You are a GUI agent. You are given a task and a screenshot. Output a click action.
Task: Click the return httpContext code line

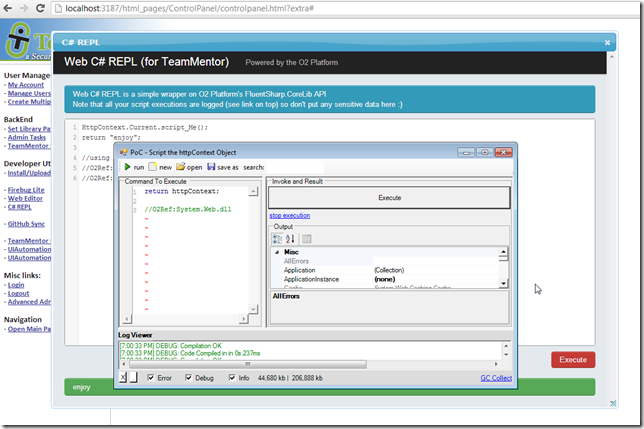point(182,191)
